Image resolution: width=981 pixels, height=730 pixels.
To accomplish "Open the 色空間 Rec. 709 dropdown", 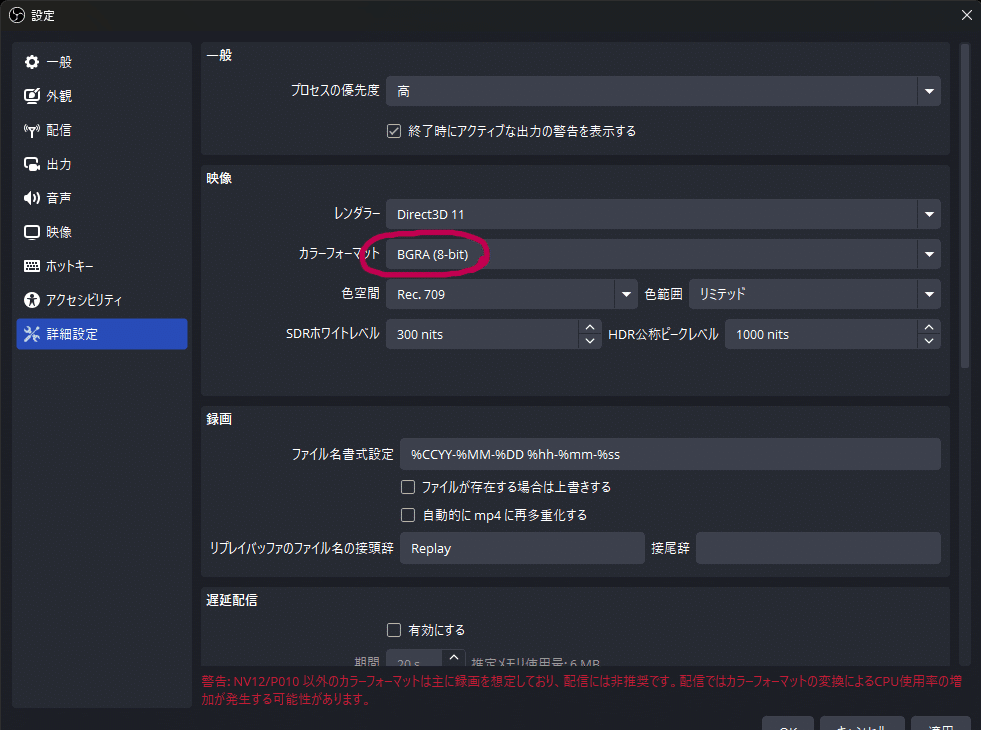I will point(626,294).
